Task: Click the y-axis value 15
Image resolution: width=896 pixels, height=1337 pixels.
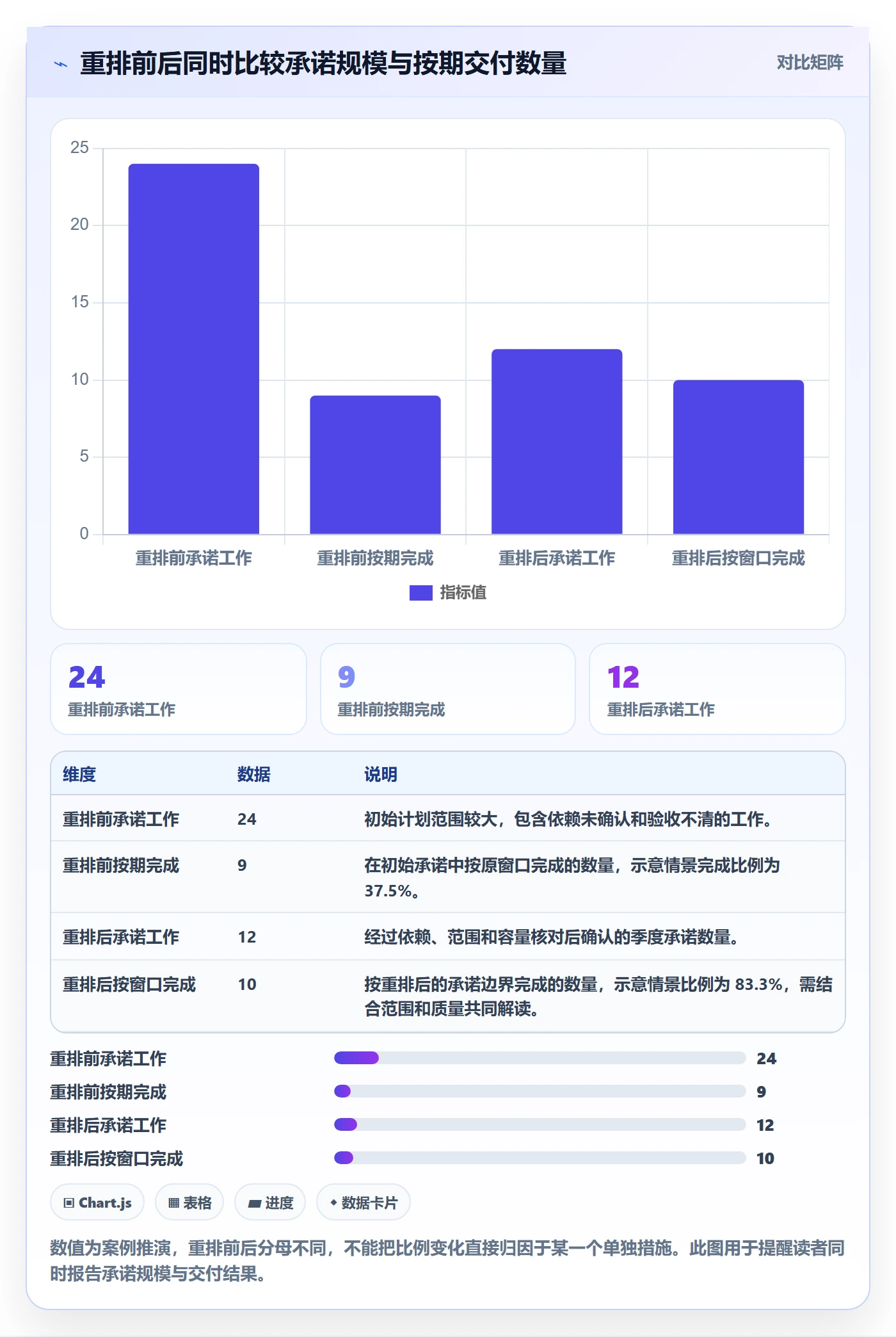Action: [x=79, y=302]
